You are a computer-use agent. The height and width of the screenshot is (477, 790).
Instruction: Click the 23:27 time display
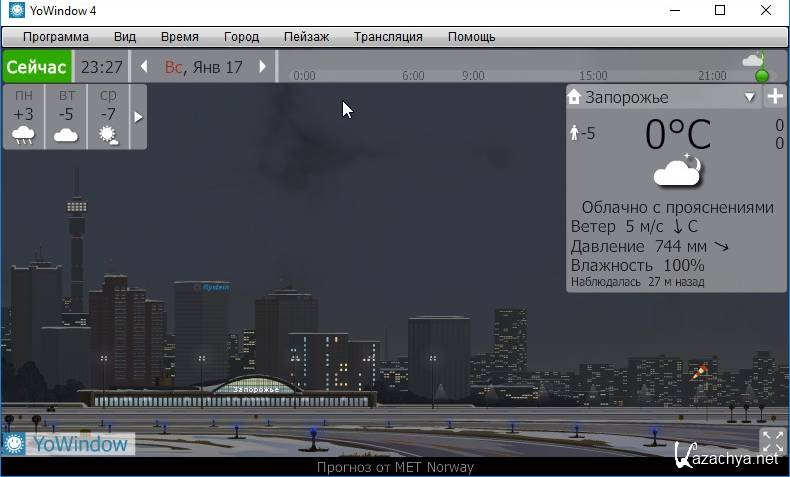(101, 67)
